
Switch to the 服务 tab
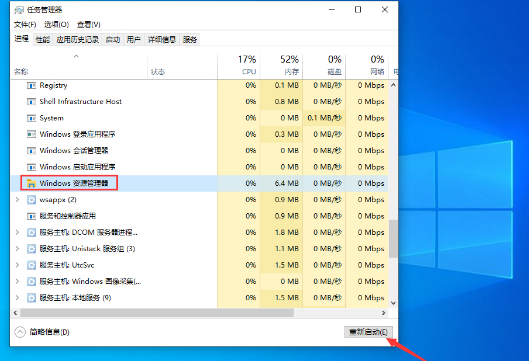190,40
